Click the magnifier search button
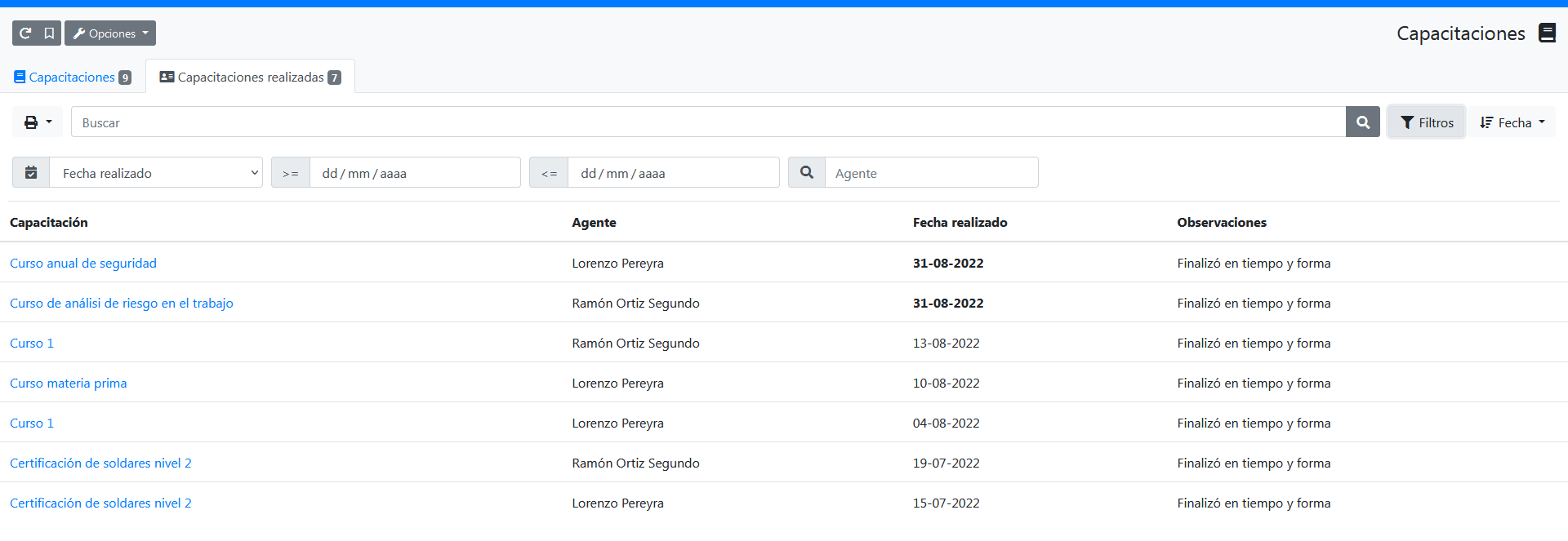The image size is (1568, 541). 1363,122
